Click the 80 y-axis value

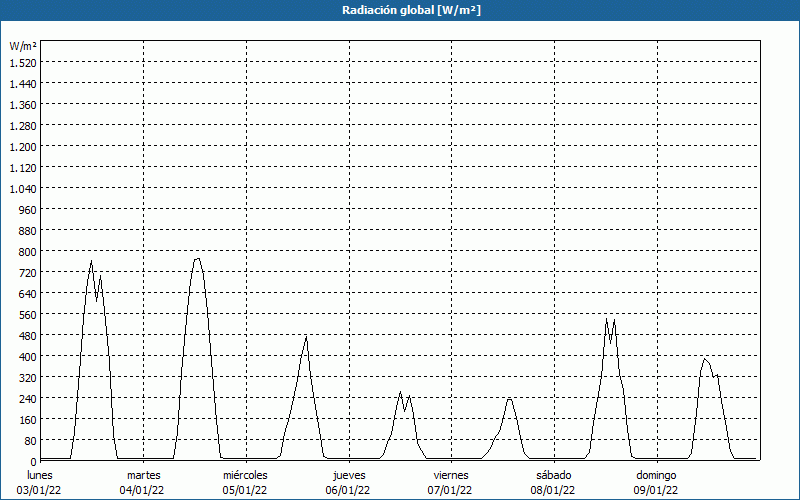coord(30,440)
